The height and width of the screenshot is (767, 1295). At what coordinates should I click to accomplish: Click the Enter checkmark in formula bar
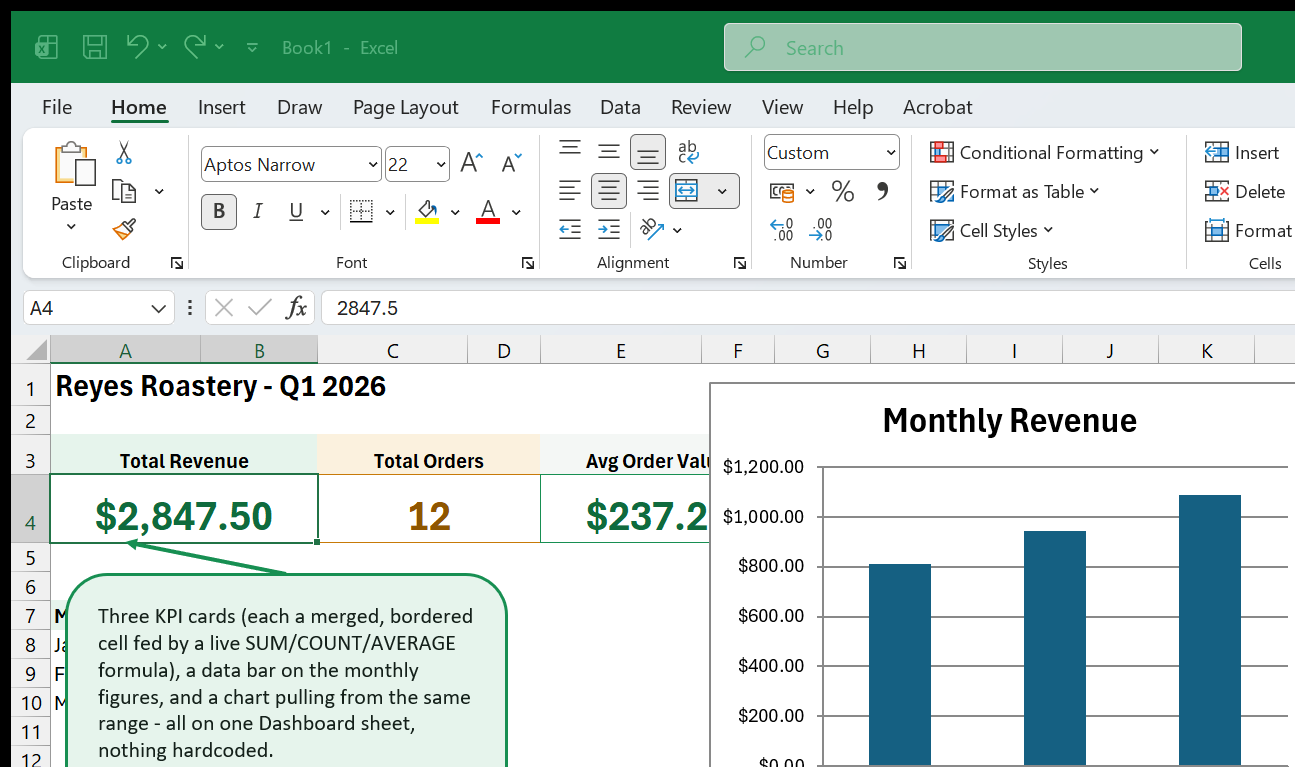pos(260,308)
